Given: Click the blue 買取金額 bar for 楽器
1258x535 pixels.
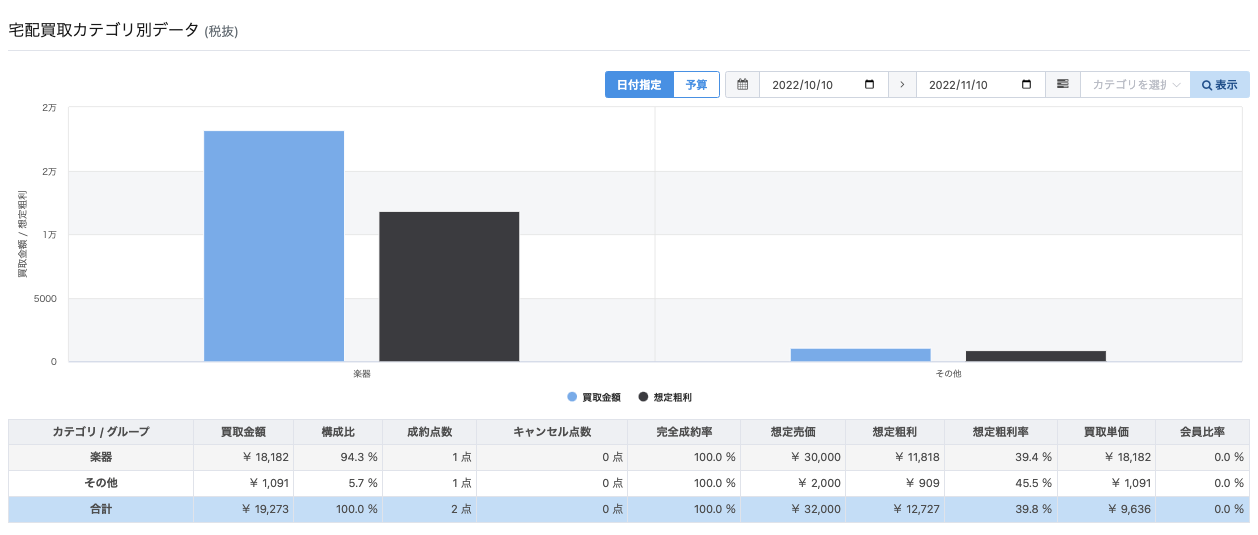Looking at the screenshot, I should pos(274,246).
